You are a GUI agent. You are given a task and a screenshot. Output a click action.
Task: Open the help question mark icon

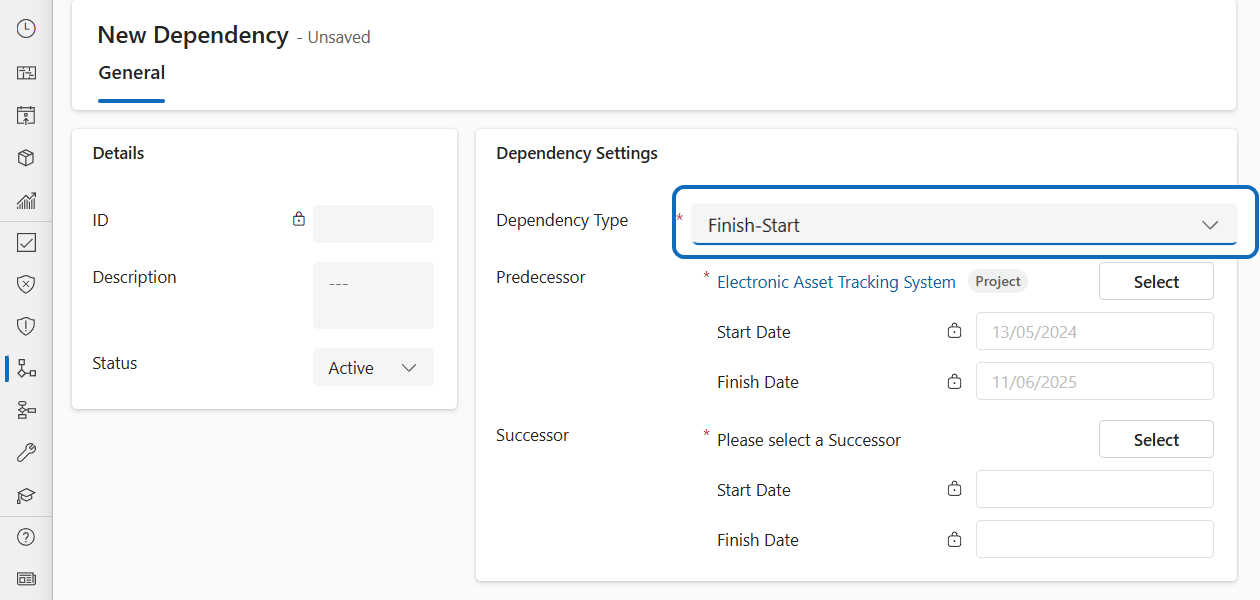[26, 537]
